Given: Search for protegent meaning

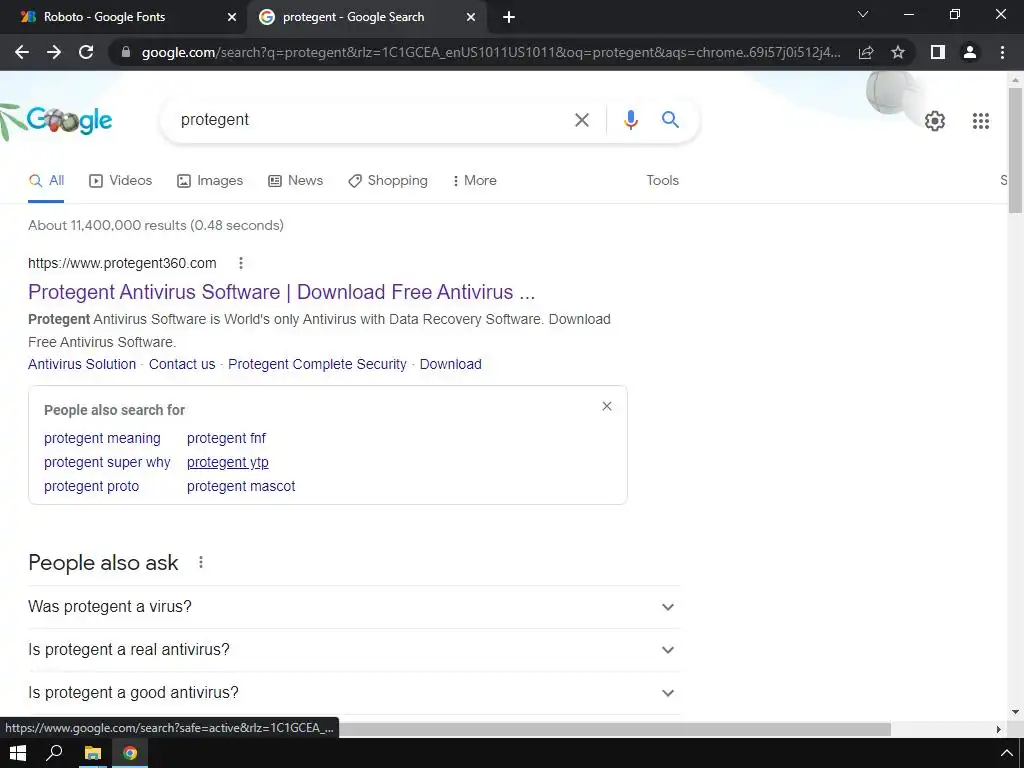Looking at the screenshot, I should (102, 438).
